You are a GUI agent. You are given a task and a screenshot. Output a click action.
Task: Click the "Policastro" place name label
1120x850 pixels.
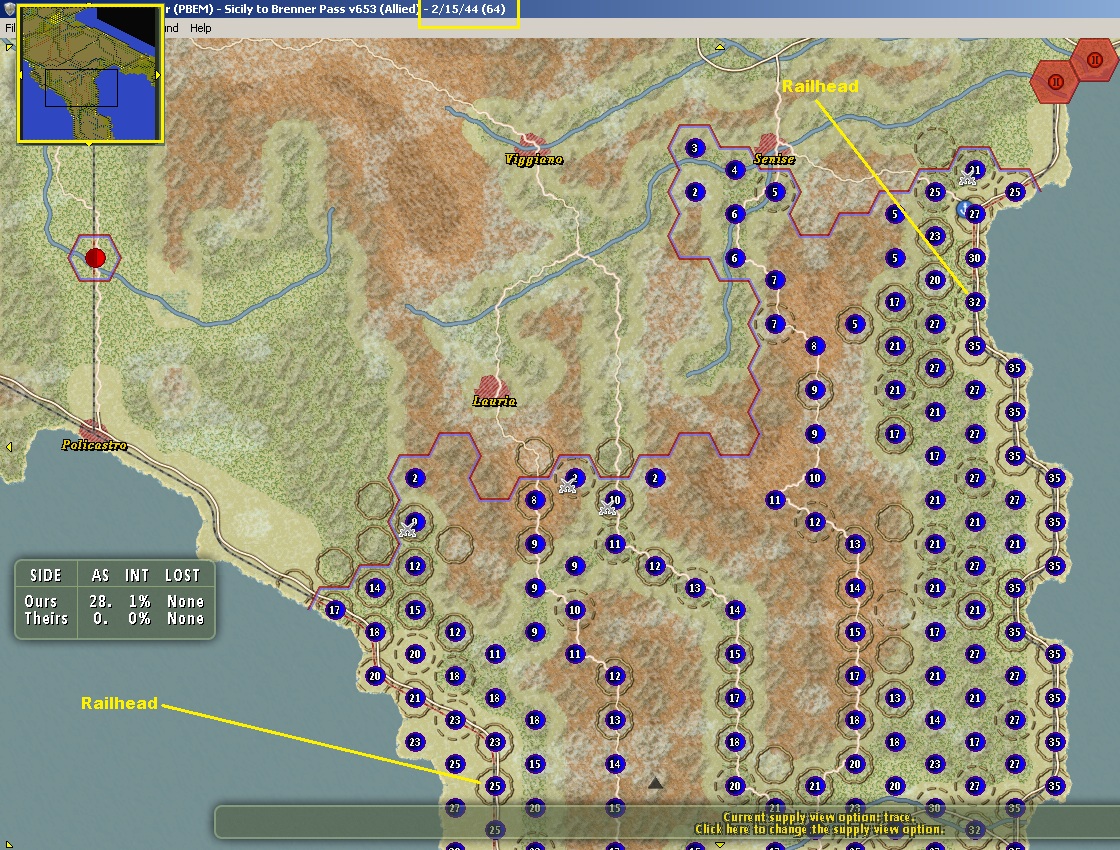point(94,445)
